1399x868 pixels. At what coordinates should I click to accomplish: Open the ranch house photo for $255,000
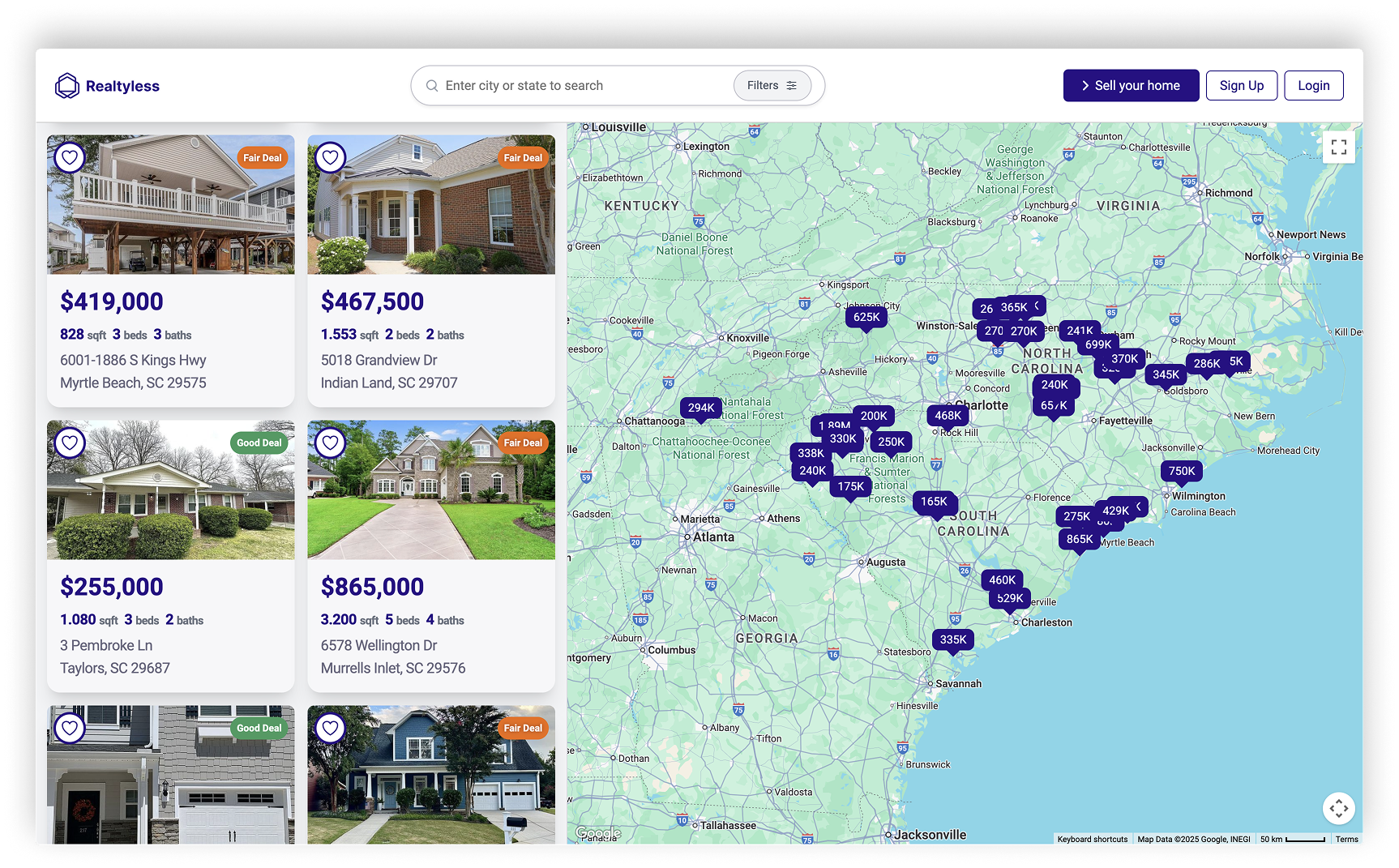(x=171, y=490)
